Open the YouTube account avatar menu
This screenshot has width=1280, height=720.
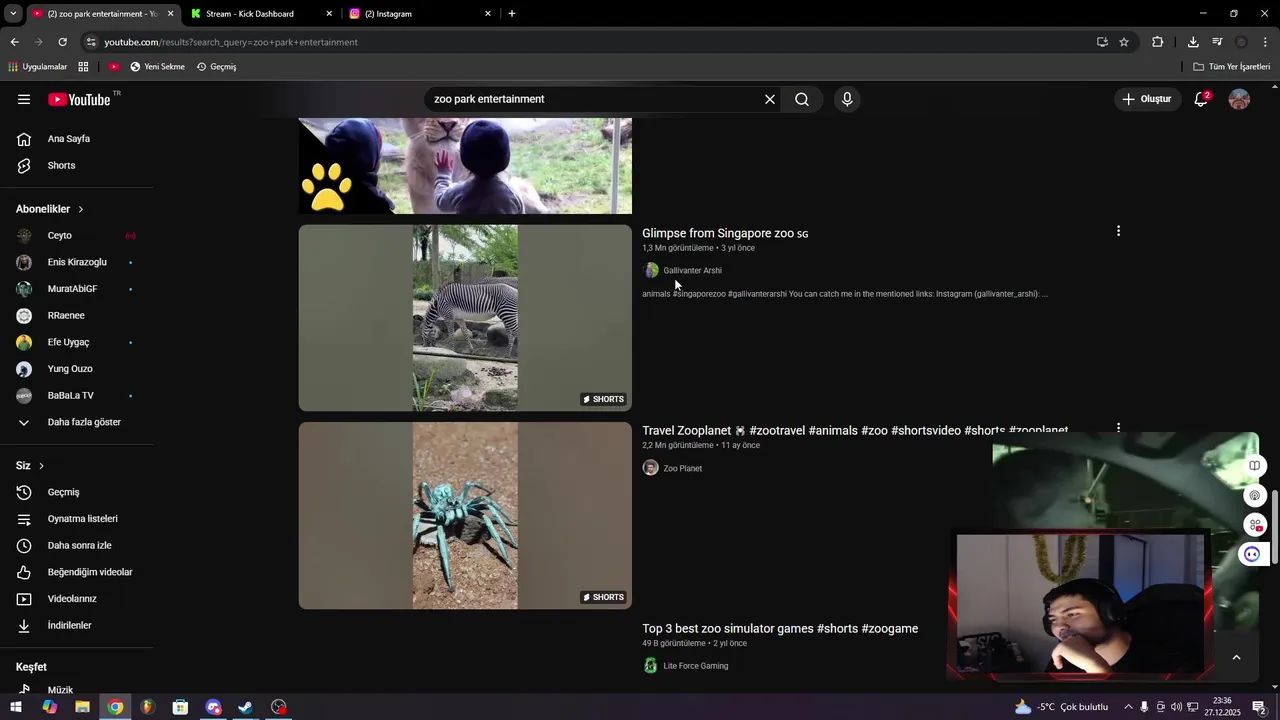tap(1239, 99)
